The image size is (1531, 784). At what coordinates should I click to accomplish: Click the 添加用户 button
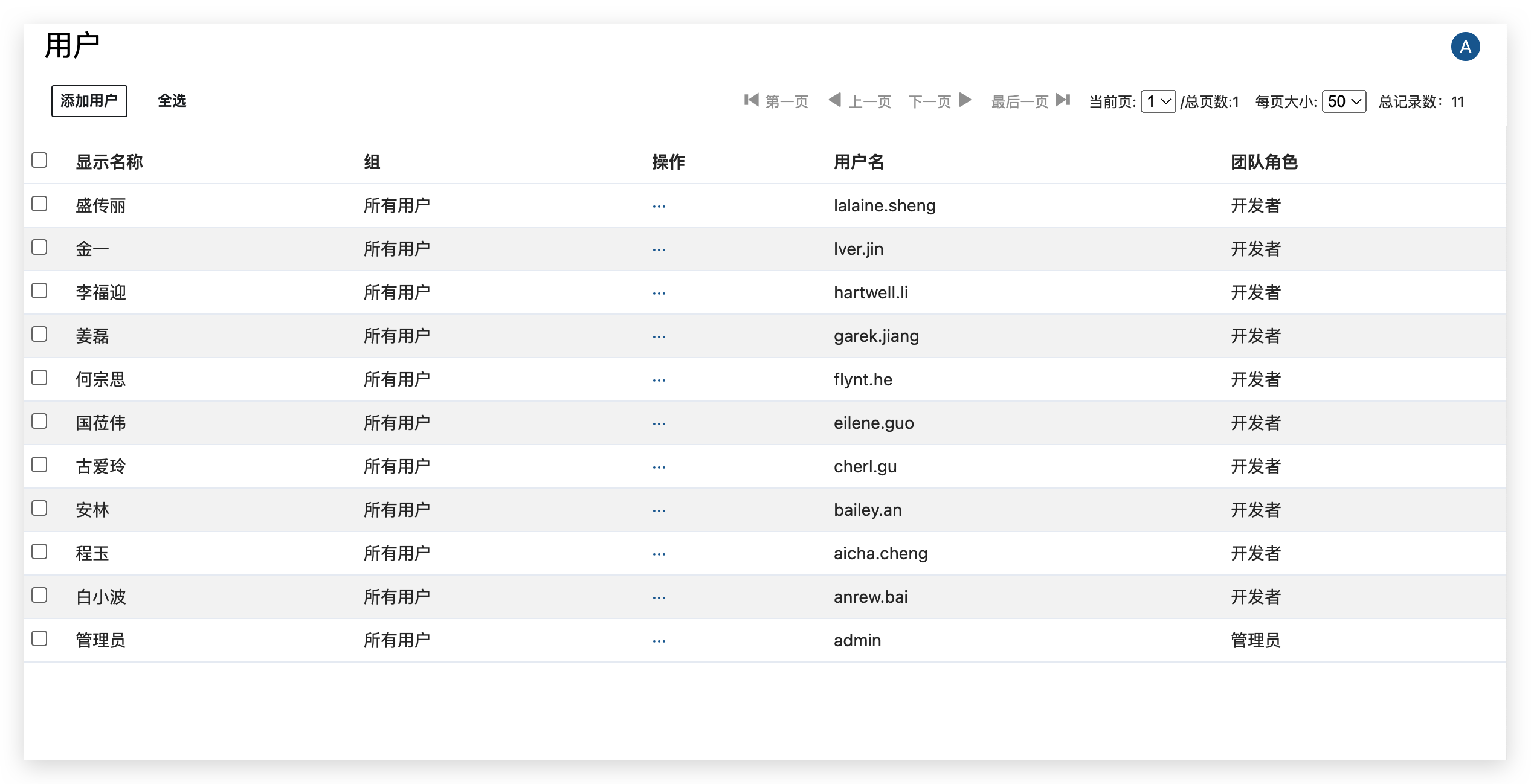point(89,101)
